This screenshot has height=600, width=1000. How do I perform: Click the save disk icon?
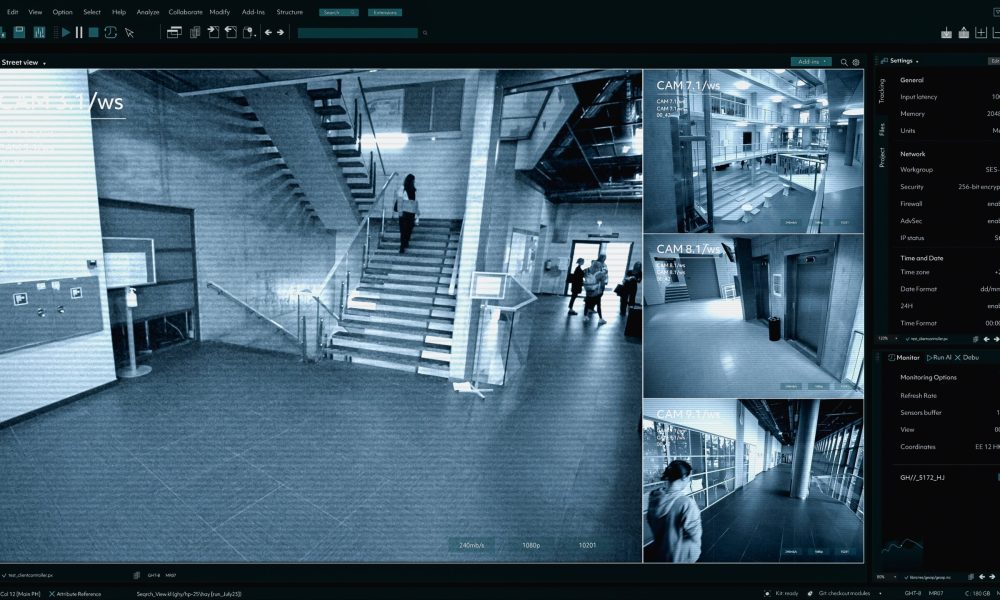click(19, 32)
